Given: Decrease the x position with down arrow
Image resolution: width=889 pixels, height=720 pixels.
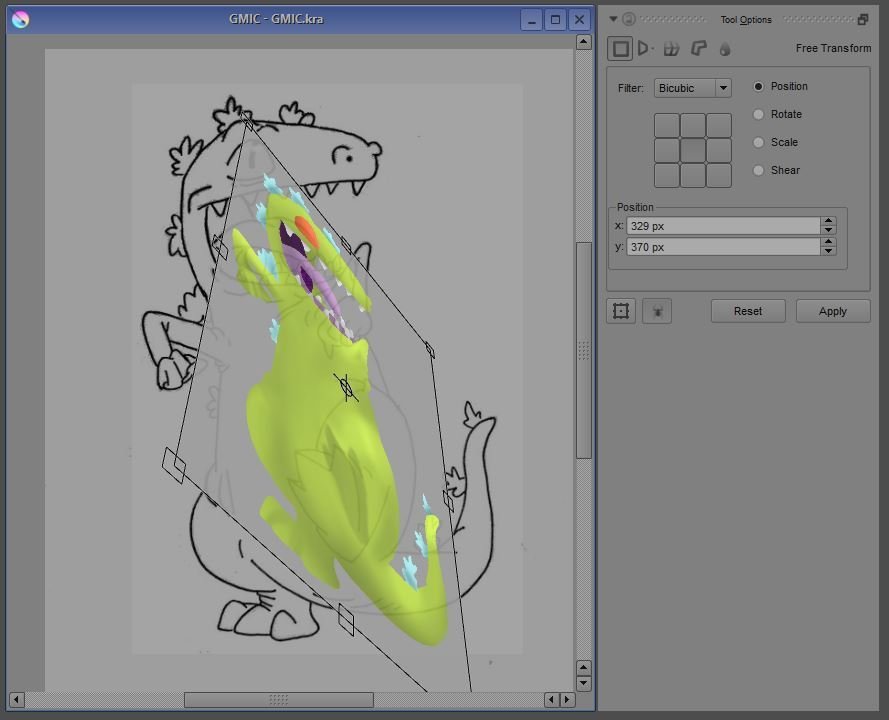Looking at the screenshot, I should (828, 230).
